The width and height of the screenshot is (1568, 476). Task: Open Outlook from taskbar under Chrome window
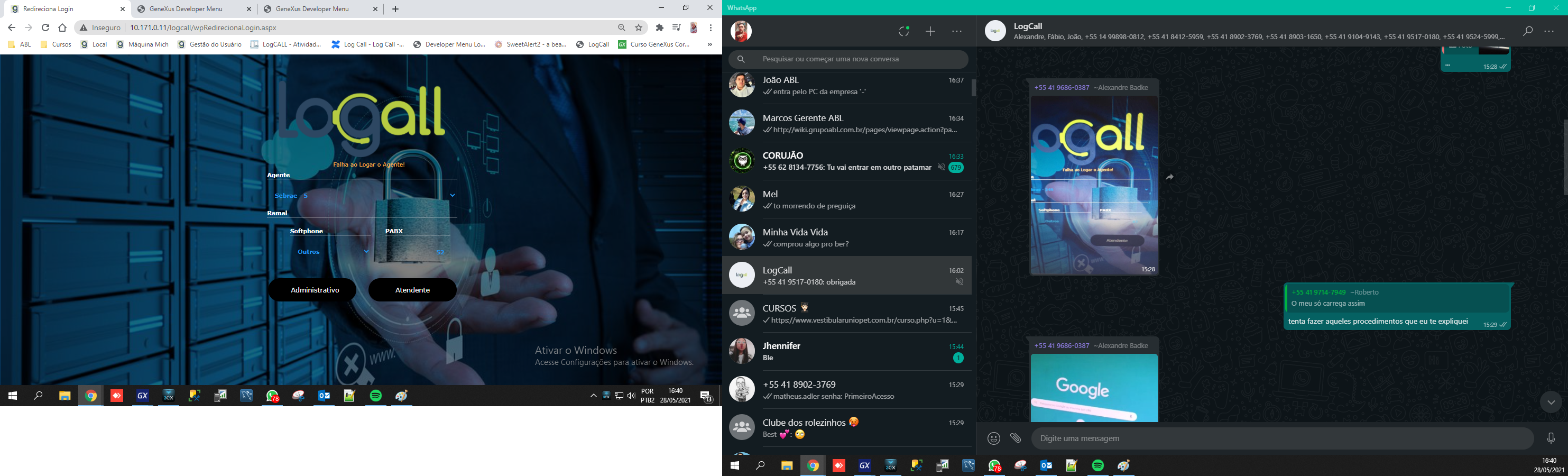[x=324, y=396]
